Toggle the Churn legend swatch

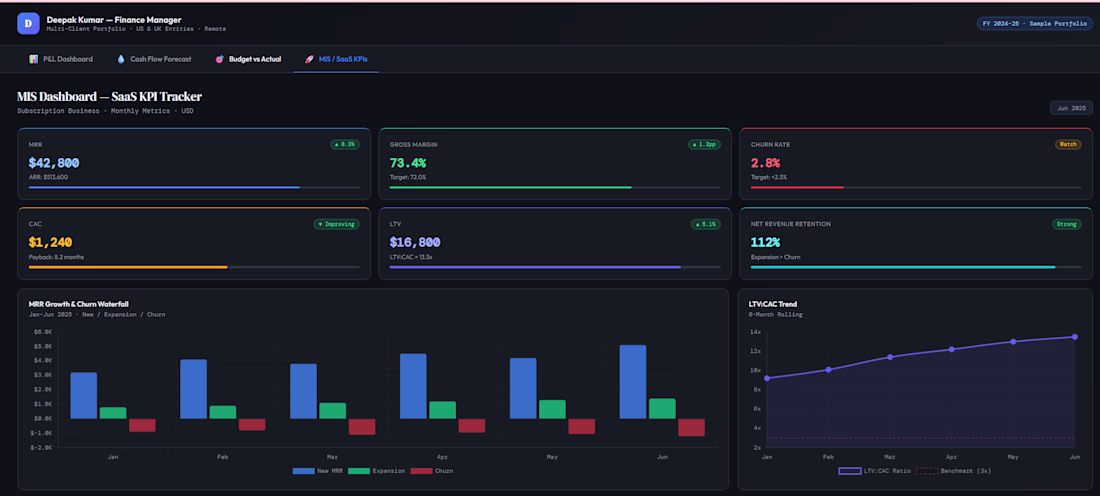(421, 471)
